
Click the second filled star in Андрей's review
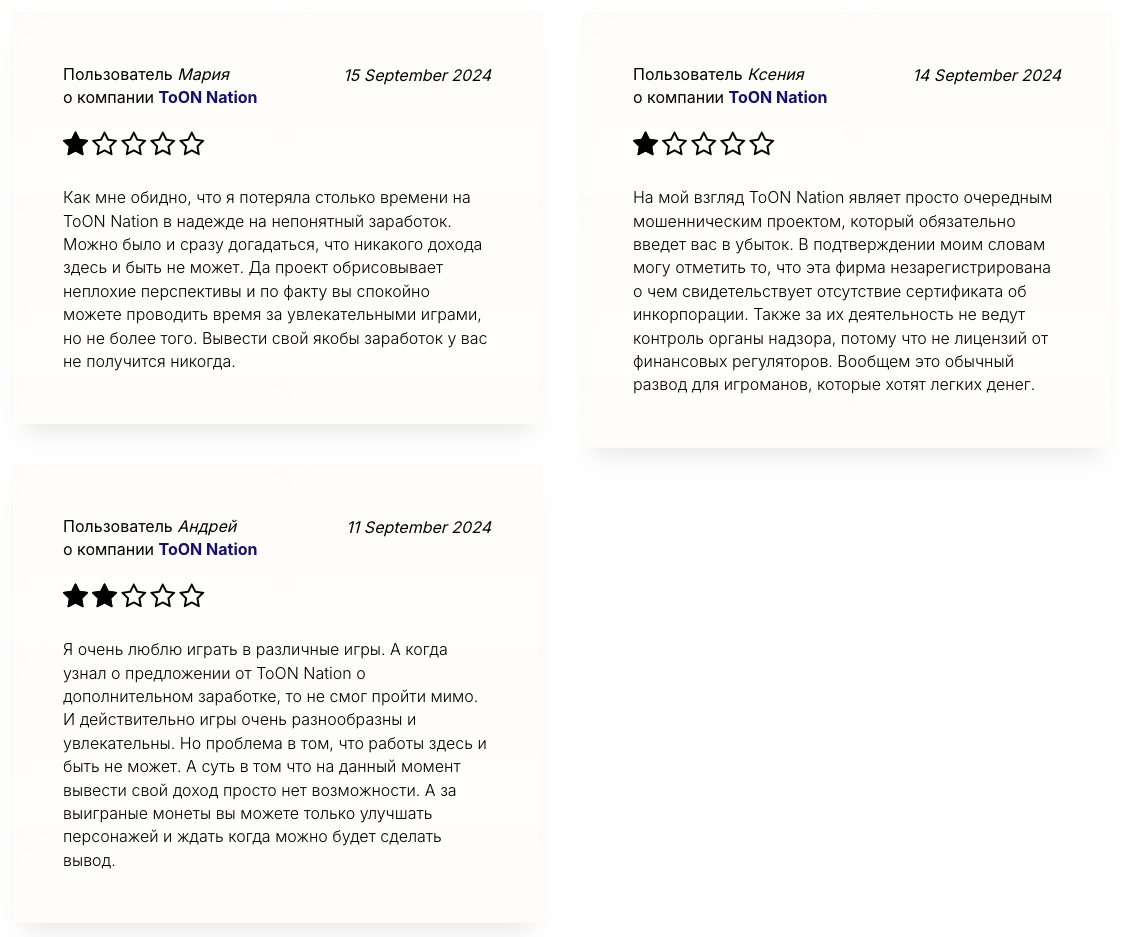click(104, 596)
